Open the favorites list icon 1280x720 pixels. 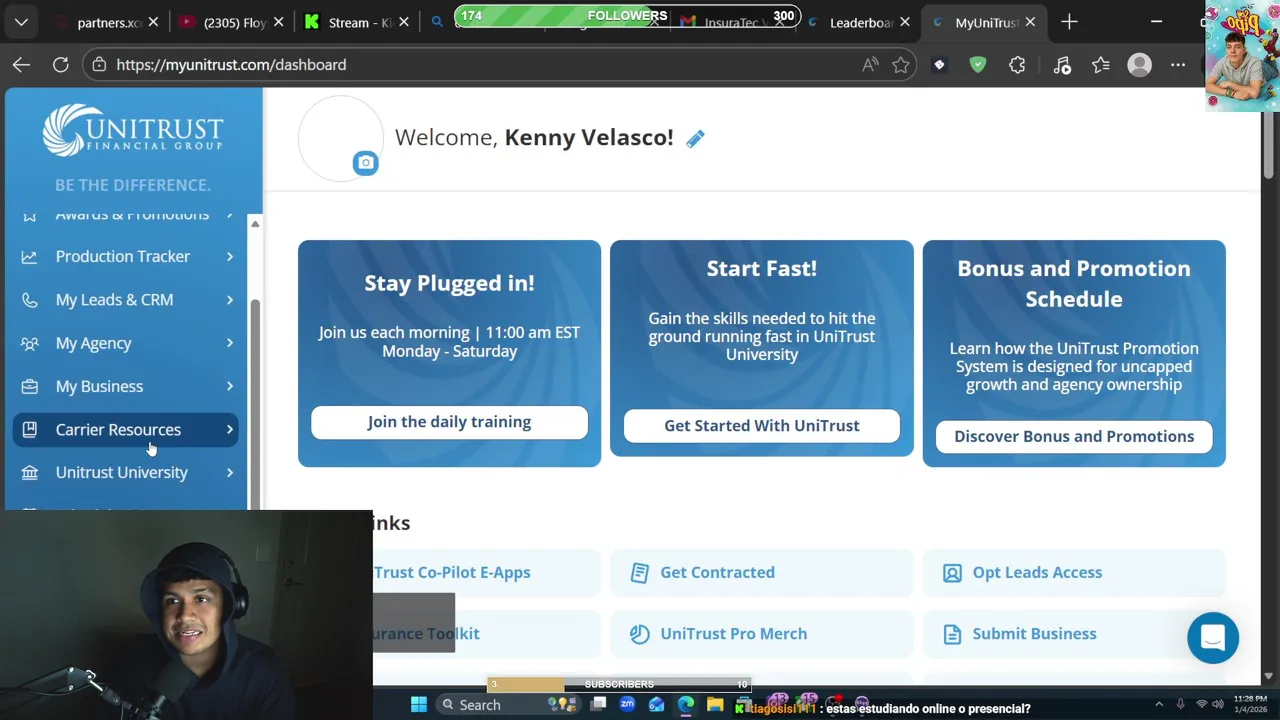1101,65
